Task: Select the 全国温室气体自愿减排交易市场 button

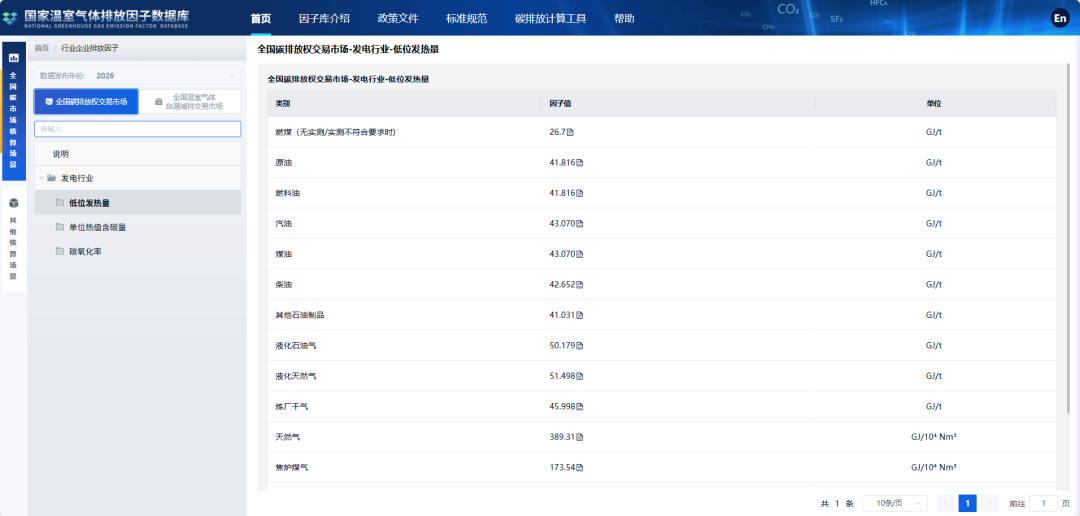Action: (x=189, y=101)
